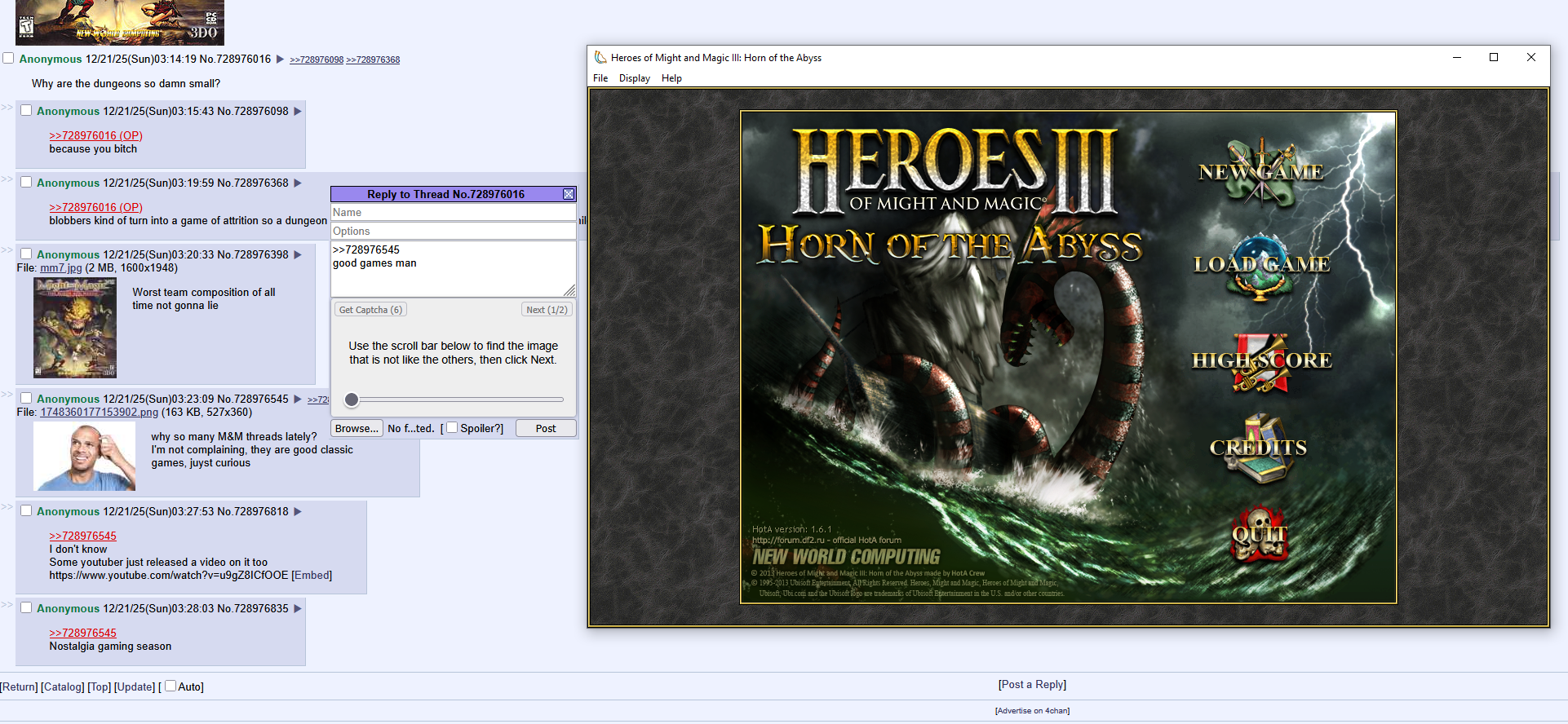Click the Embed link for YouTube video
The width and height of the screenshot is (1568, 724).
312,575
